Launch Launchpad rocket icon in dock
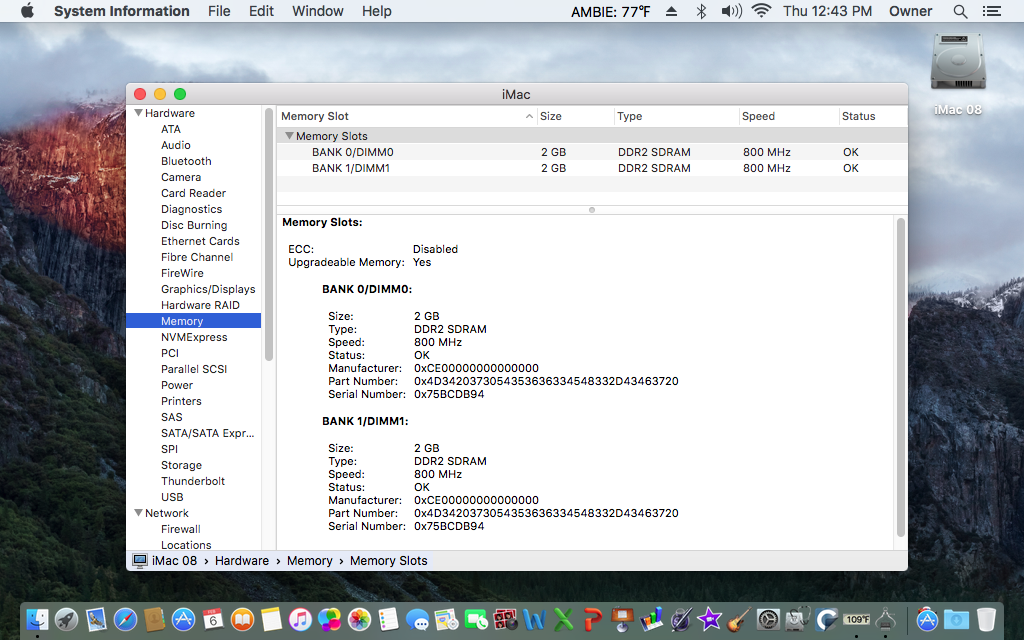Viewport: 1024px width, 640px height. tap(67, 619)
